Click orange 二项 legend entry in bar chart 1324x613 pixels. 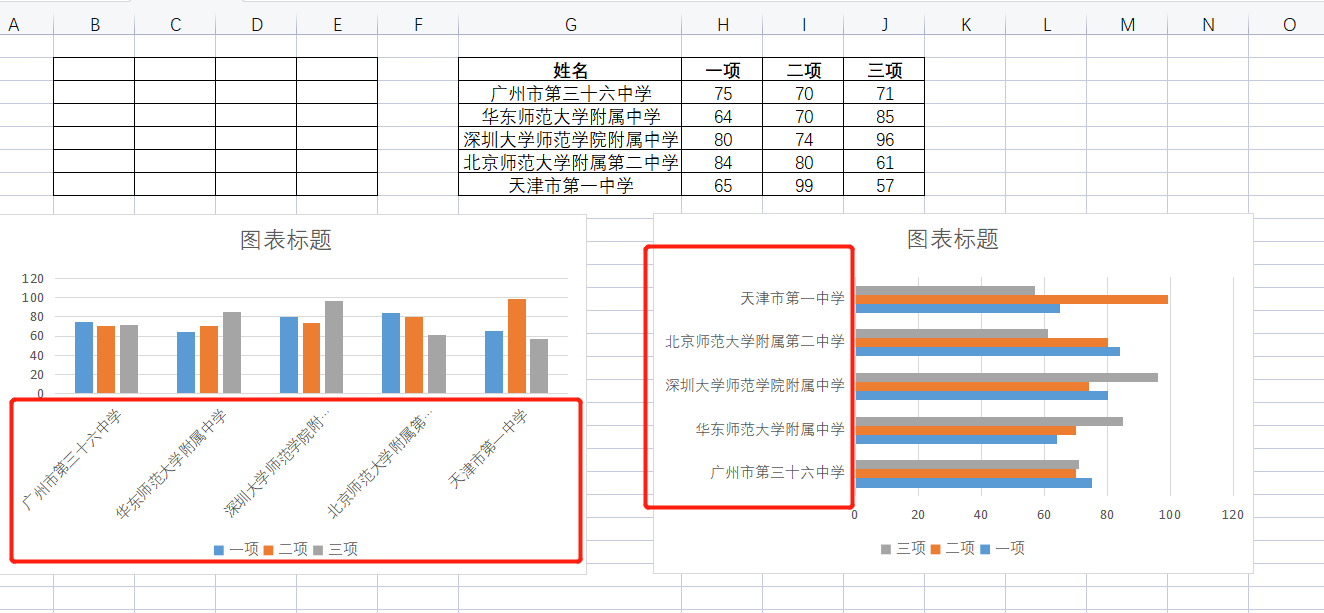(952, 548)
